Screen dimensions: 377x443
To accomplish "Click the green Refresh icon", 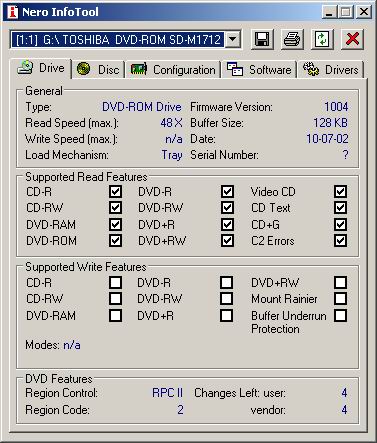I will pyautogui.click(x=322, y=39).
